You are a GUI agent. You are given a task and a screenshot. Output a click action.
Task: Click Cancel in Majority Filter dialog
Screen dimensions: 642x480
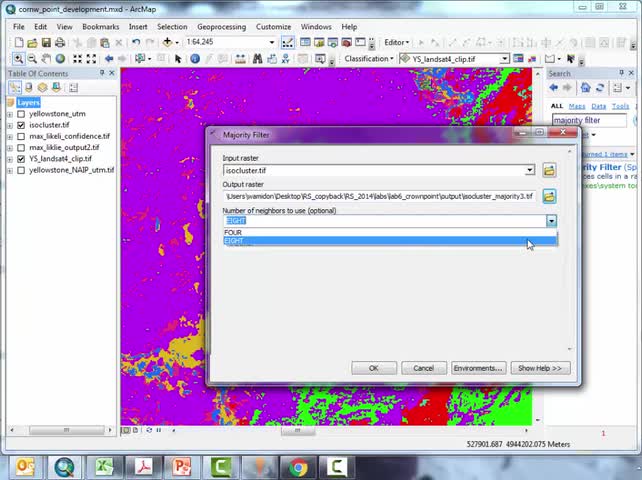(423, 368)
